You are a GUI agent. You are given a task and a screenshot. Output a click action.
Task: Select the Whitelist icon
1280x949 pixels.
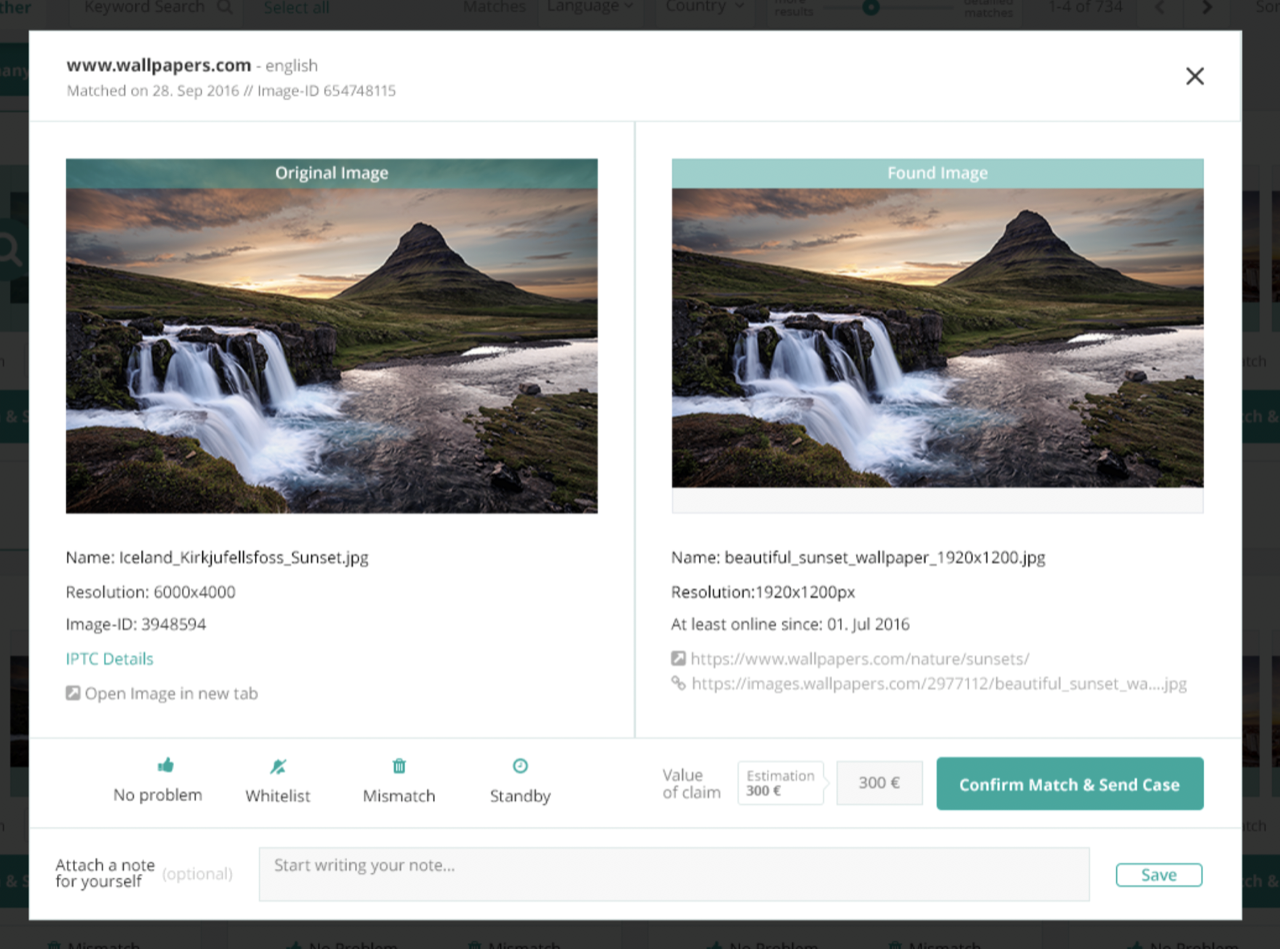tap(278, 766)
